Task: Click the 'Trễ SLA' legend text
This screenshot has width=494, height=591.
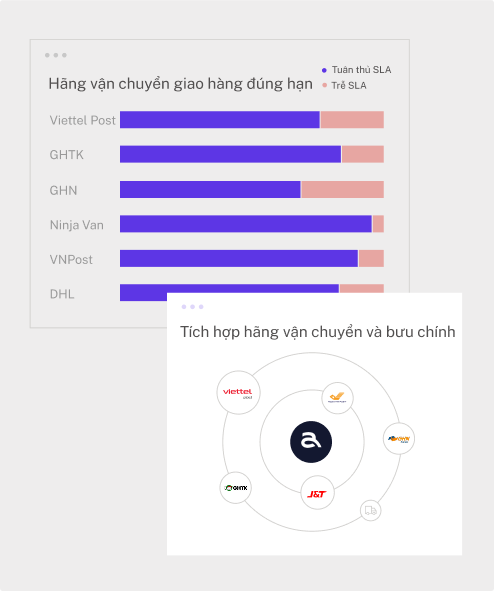Action: point(349,86)
